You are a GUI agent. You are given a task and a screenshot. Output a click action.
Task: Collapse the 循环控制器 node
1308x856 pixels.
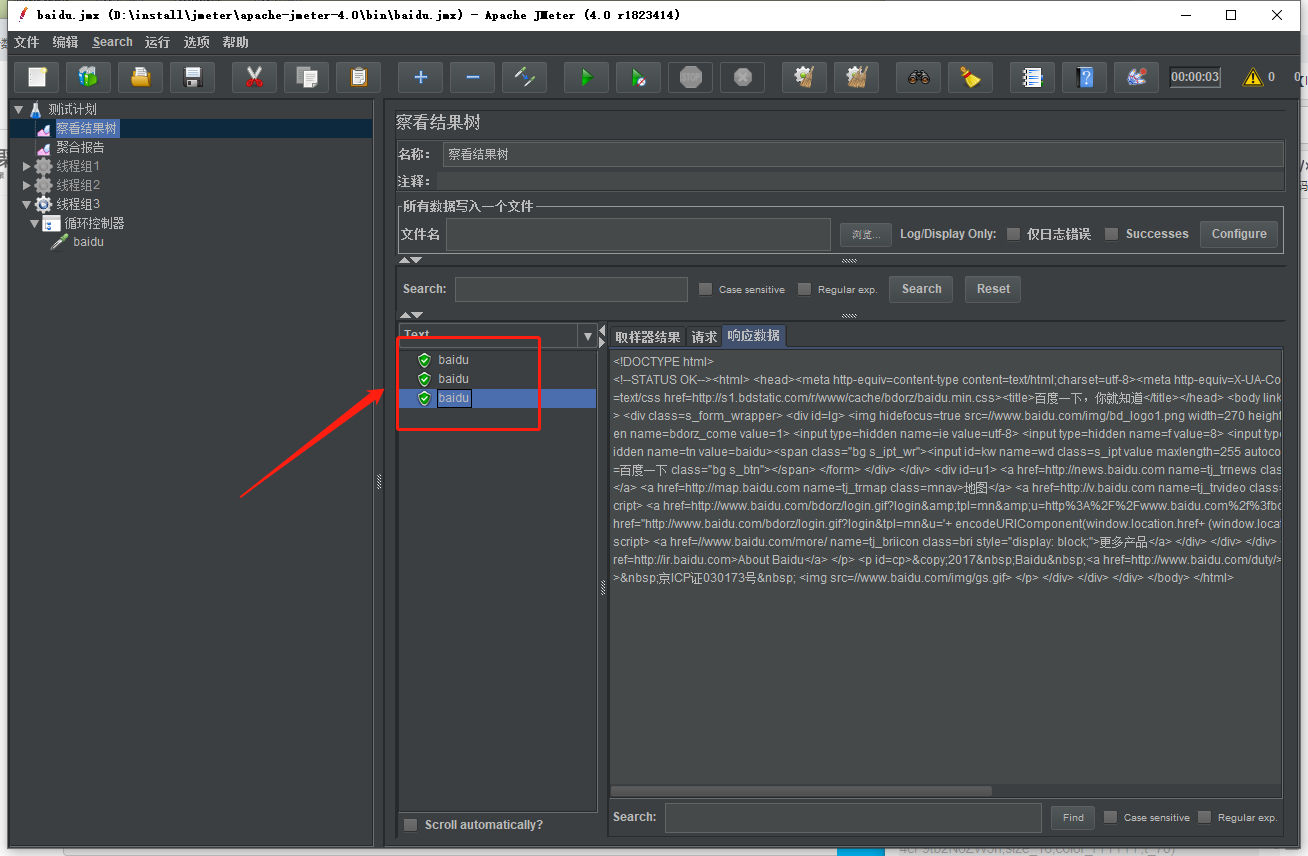pos(34,223)
